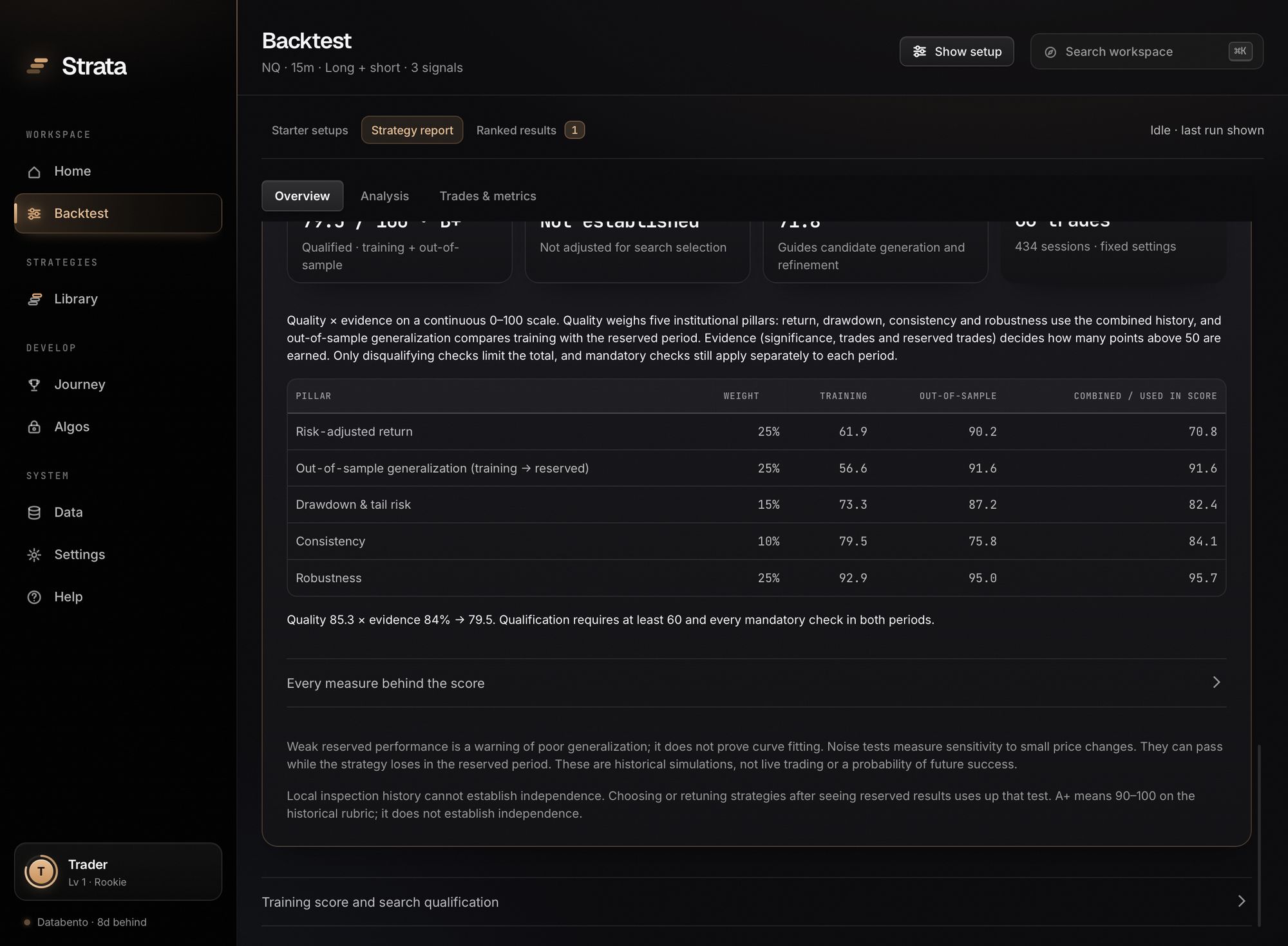
Task: Click the compass icon in search box
Action: [x=1050, y=52]
